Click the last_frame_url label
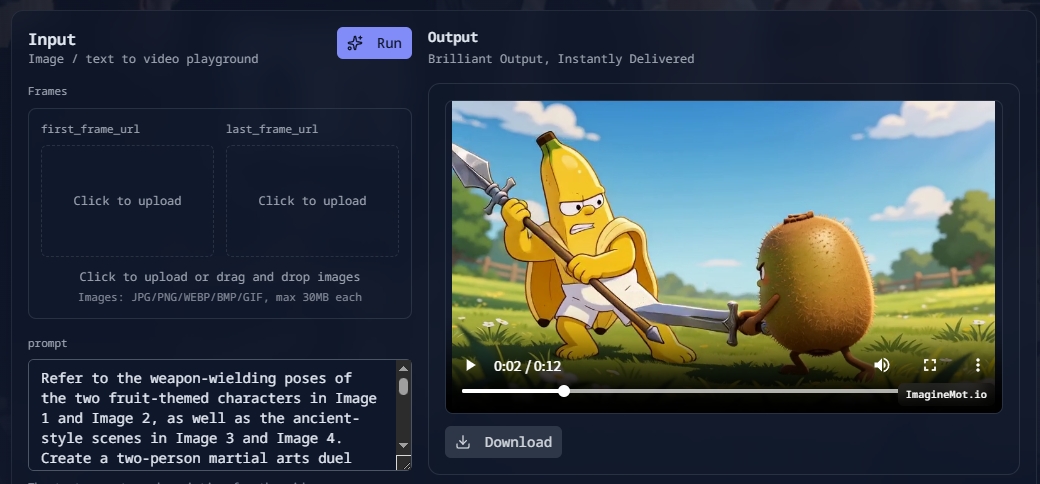The image size is (1040, 484). point(272,129)
